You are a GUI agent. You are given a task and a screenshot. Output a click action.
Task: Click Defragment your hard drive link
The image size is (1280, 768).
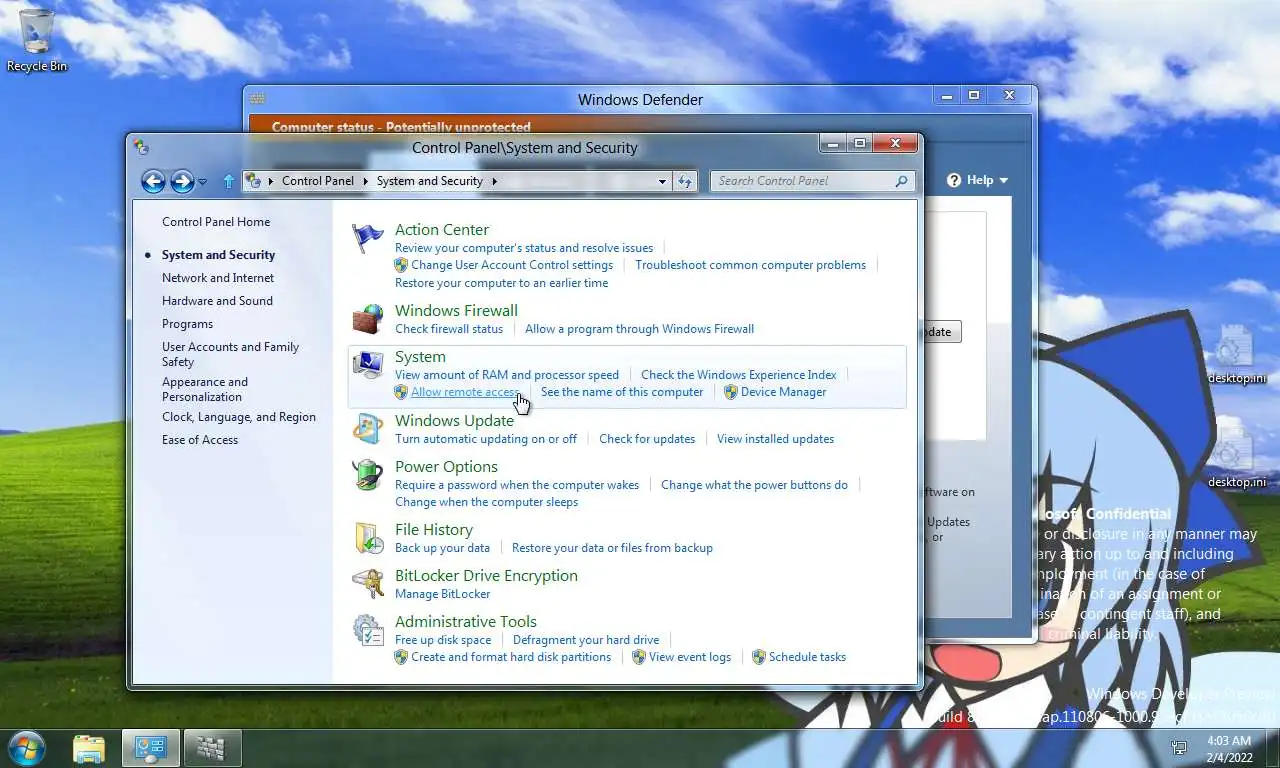pos(586,640)
